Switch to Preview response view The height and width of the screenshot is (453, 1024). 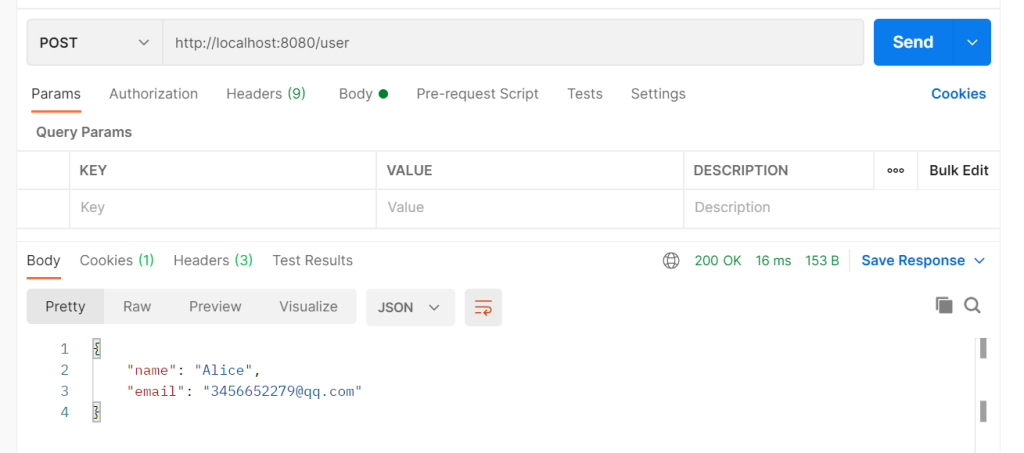point(215,307)
